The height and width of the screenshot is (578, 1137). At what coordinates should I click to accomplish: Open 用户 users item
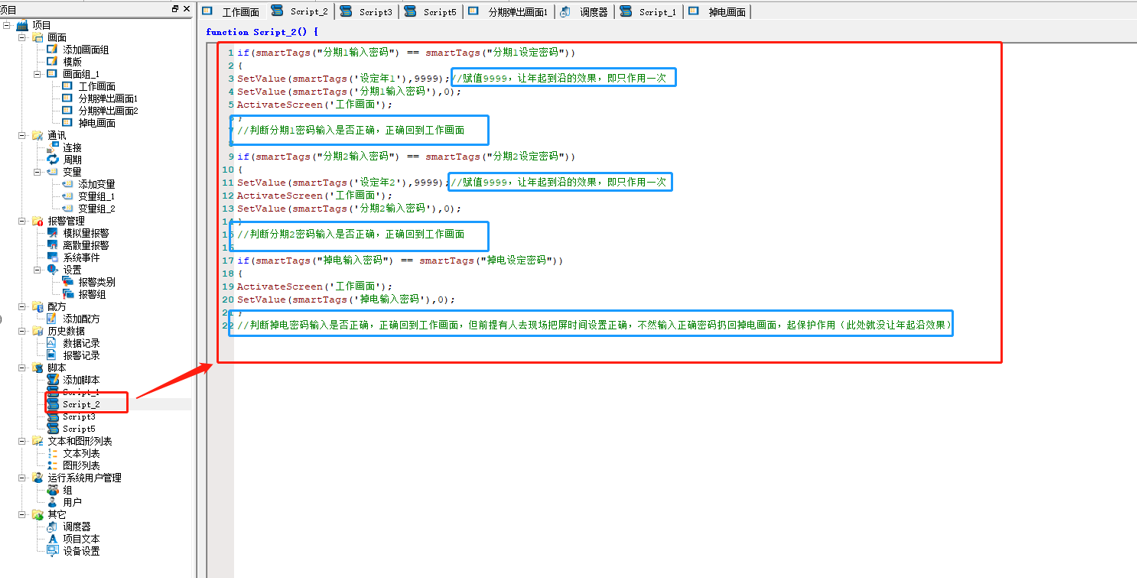[x=73, y=502]
